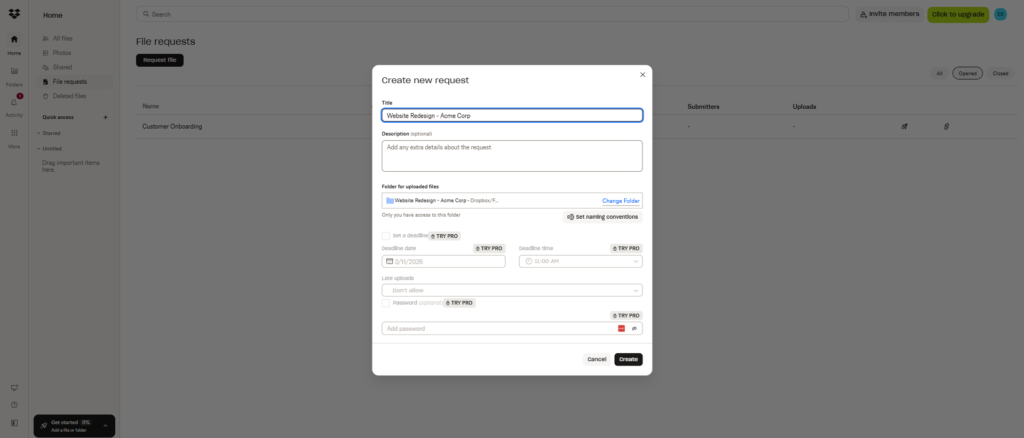Click the show password eye icon
The width and height of the screenshot is (1024, 438).
tap(634, 328)
